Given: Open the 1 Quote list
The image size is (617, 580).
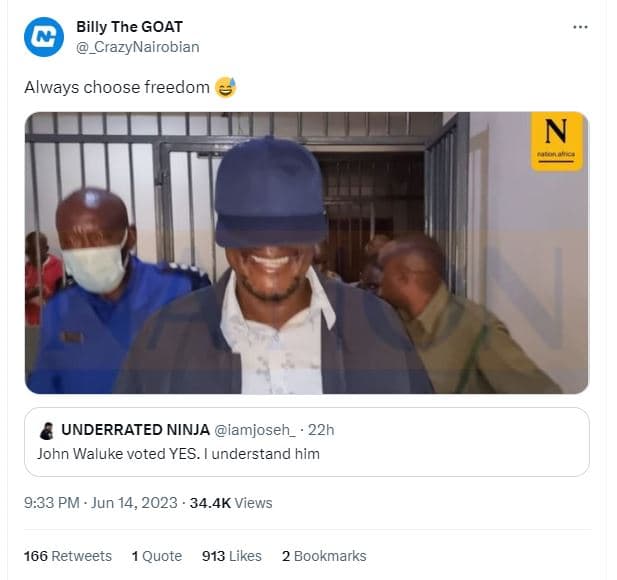Looking at the screenshot, I should 157,556.
